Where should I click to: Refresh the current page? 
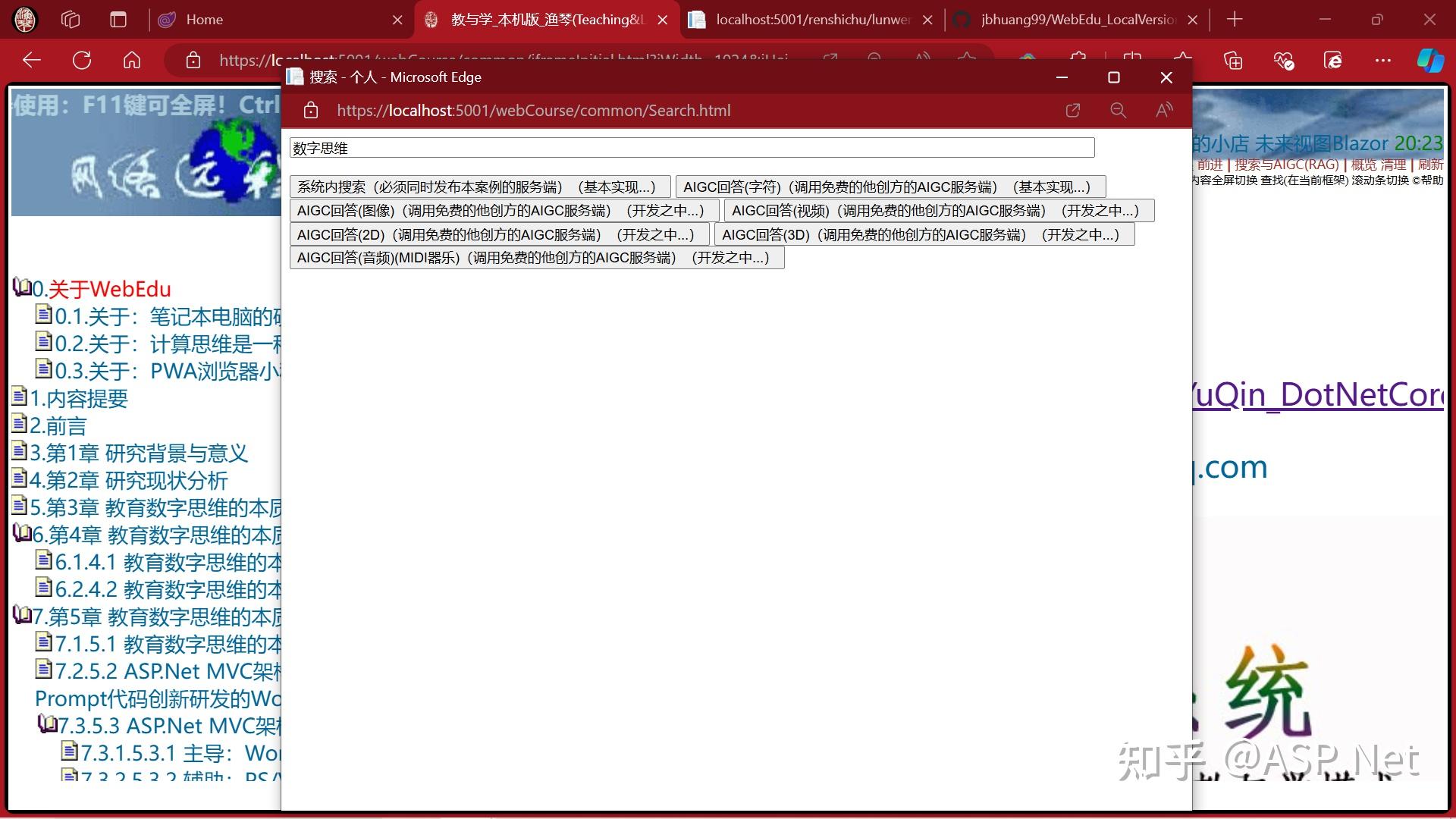[x=81, y=61]
